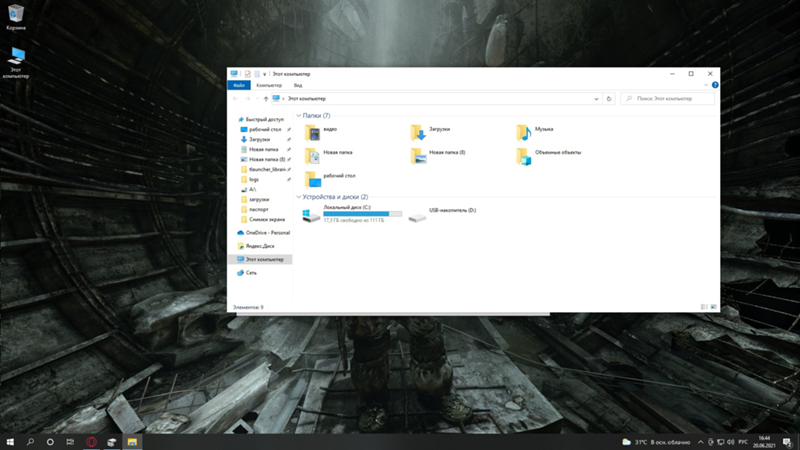Select the Локальный диск (C:) drive icon
The width and height of the screenshot is (800, 450).
311,215
